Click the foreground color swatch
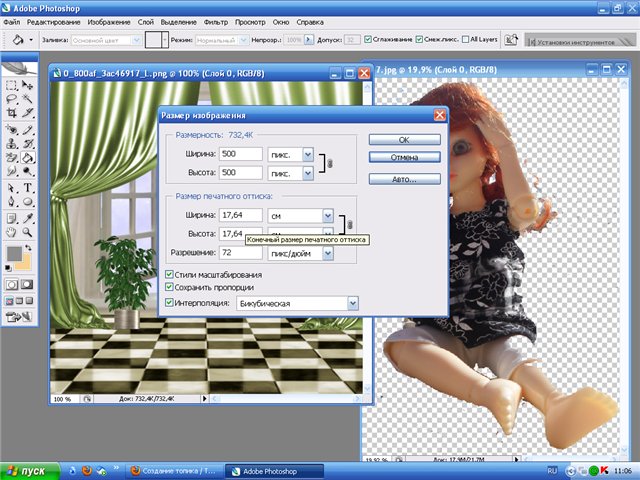The height and width of the screenshot is (480, 640). [x=14, y=254]
